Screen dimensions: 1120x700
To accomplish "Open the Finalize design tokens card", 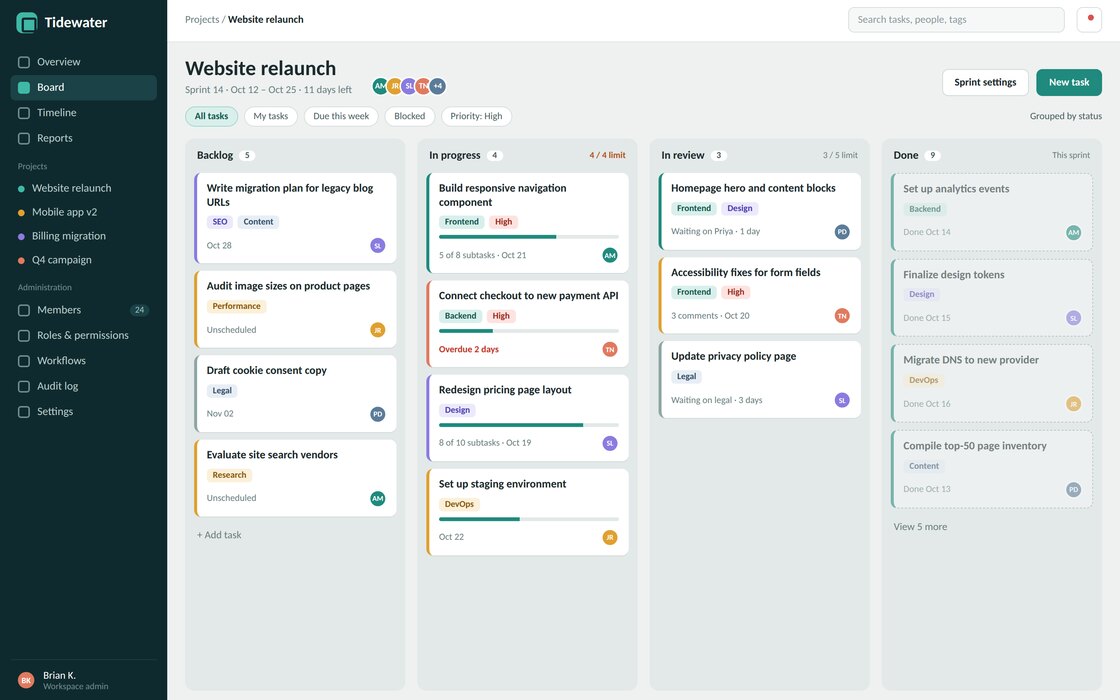I will [x=991, y=298].
